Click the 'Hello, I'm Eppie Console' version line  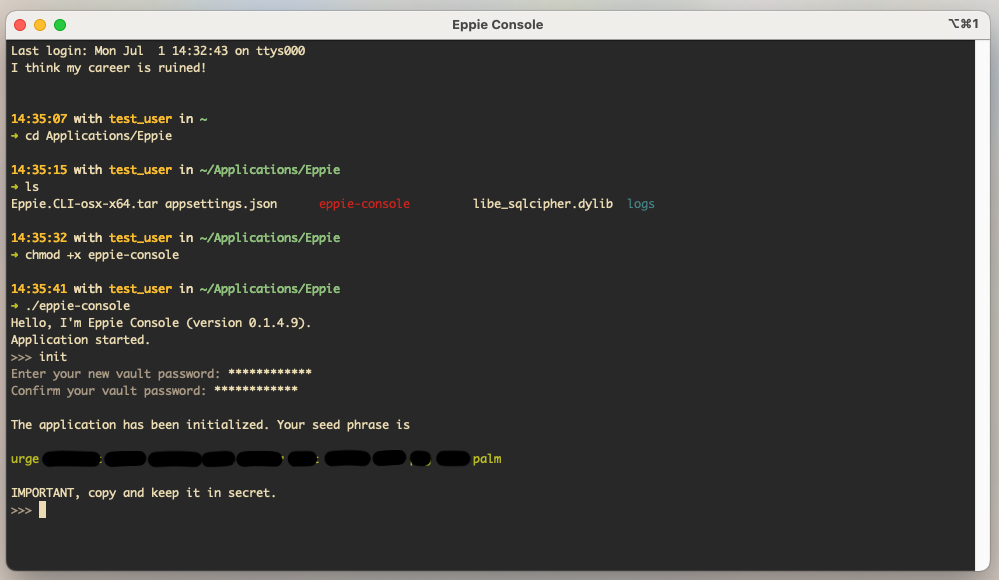[x=161, y=323]
